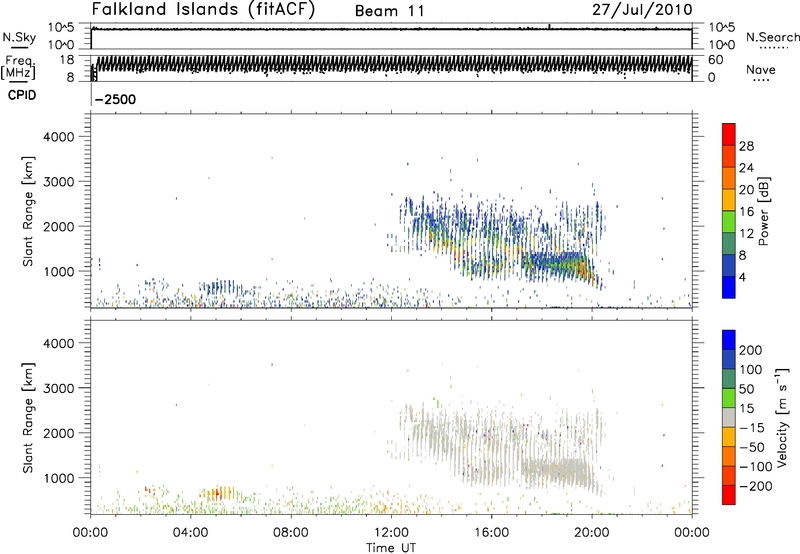Click the CPID value "-2500"
This screenshot has height=554, width=800.
pyautogui.click(x=115, y=99)
